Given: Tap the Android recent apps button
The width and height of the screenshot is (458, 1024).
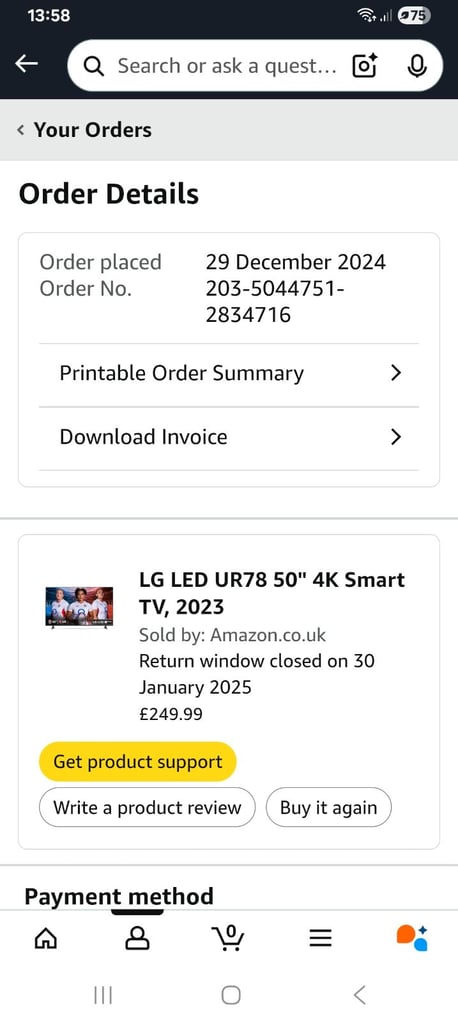Looking at the screenshot, I should pos(103,995).
